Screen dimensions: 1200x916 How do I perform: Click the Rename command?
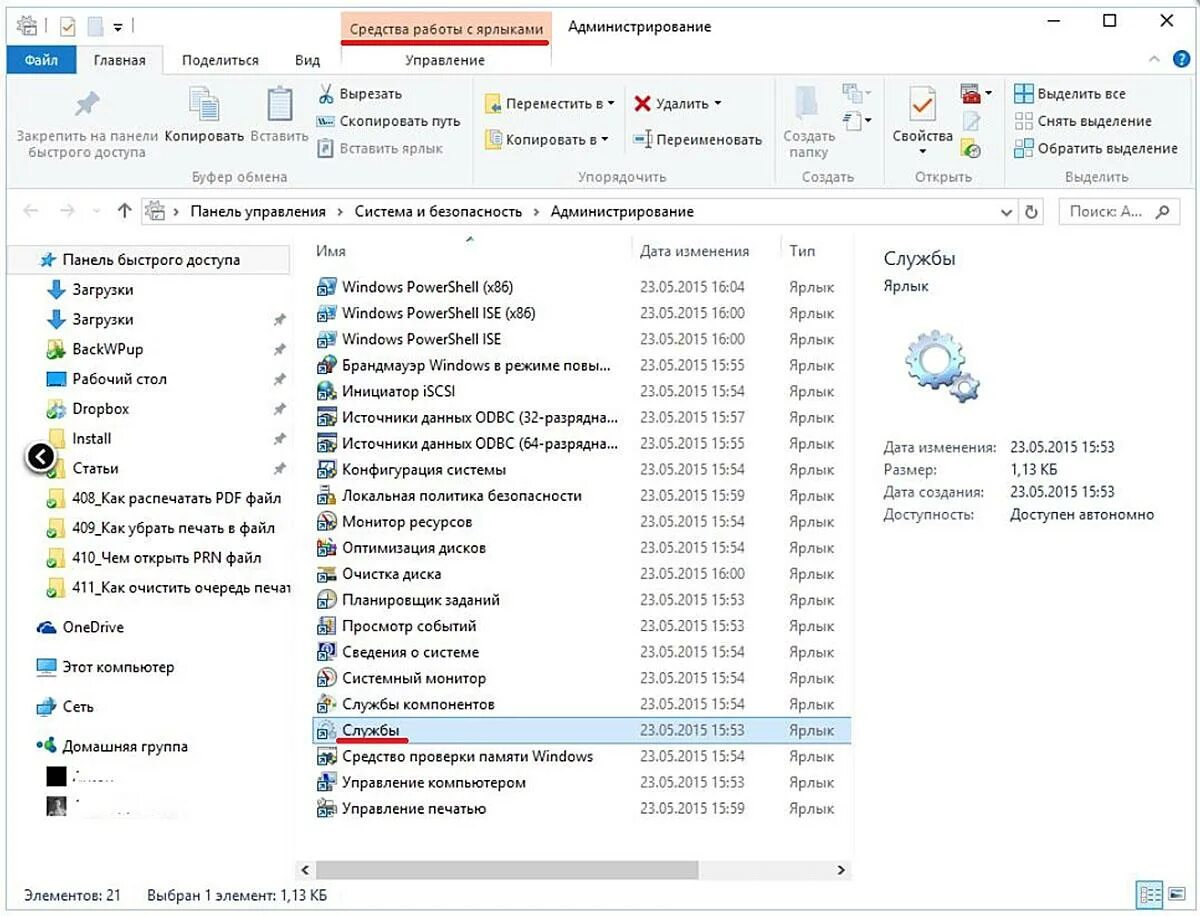(x=698, y=140)
